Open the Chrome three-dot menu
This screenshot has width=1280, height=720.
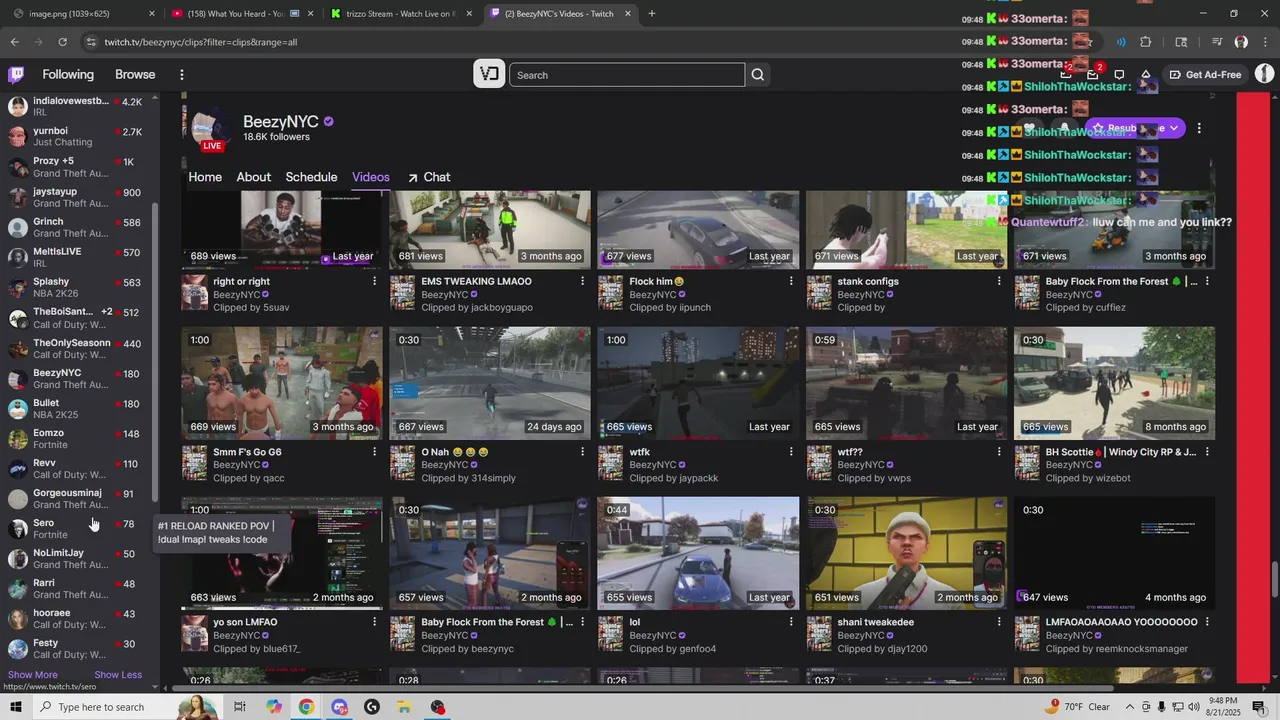point(1265,42)
